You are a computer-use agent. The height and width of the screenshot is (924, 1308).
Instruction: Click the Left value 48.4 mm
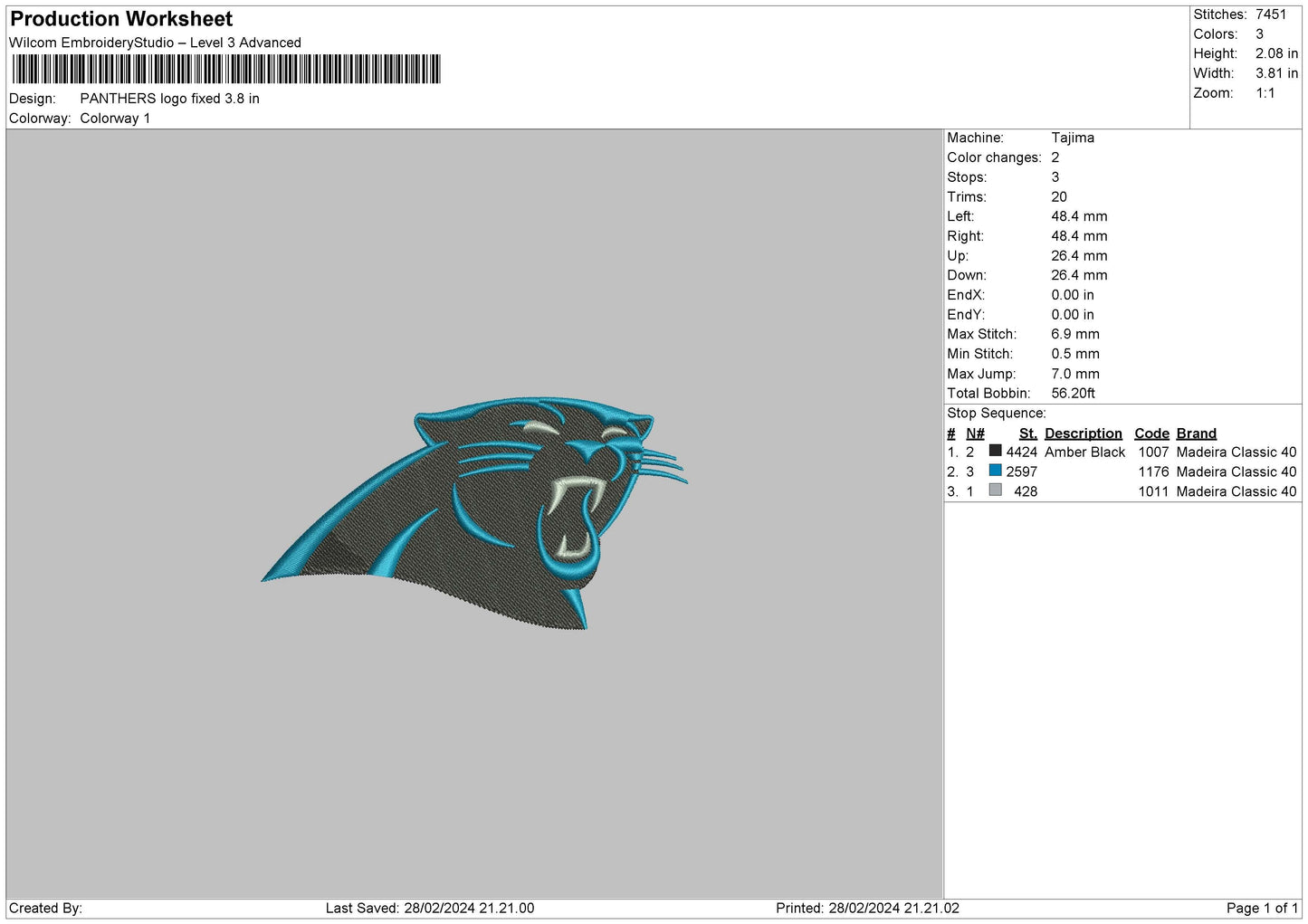1079,216
